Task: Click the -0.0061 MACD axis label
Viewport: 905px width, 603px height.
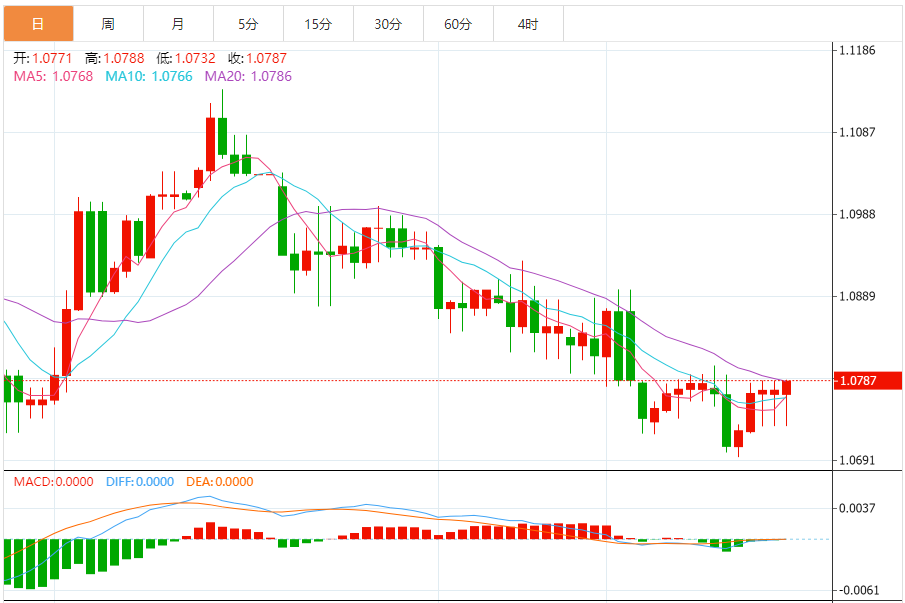Action: click(x=857, y=590)
